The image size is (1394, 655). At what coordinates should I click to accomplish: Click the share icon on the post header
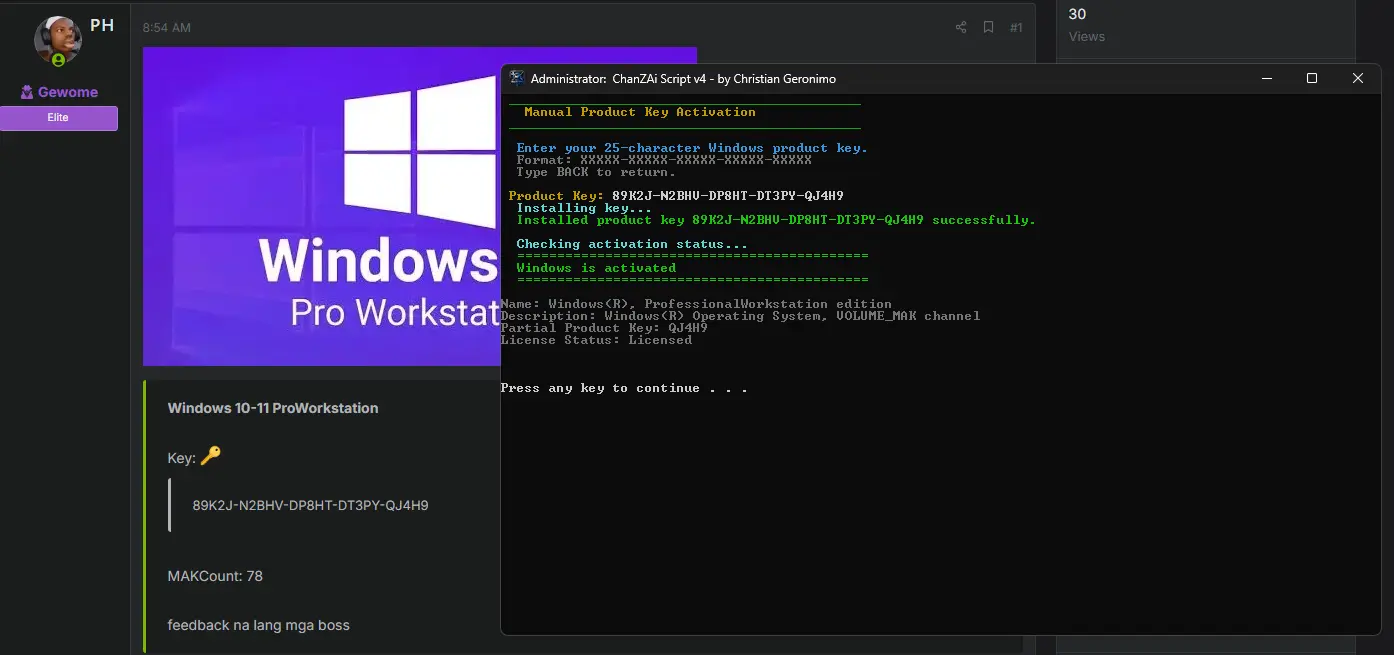pos(961,27)
